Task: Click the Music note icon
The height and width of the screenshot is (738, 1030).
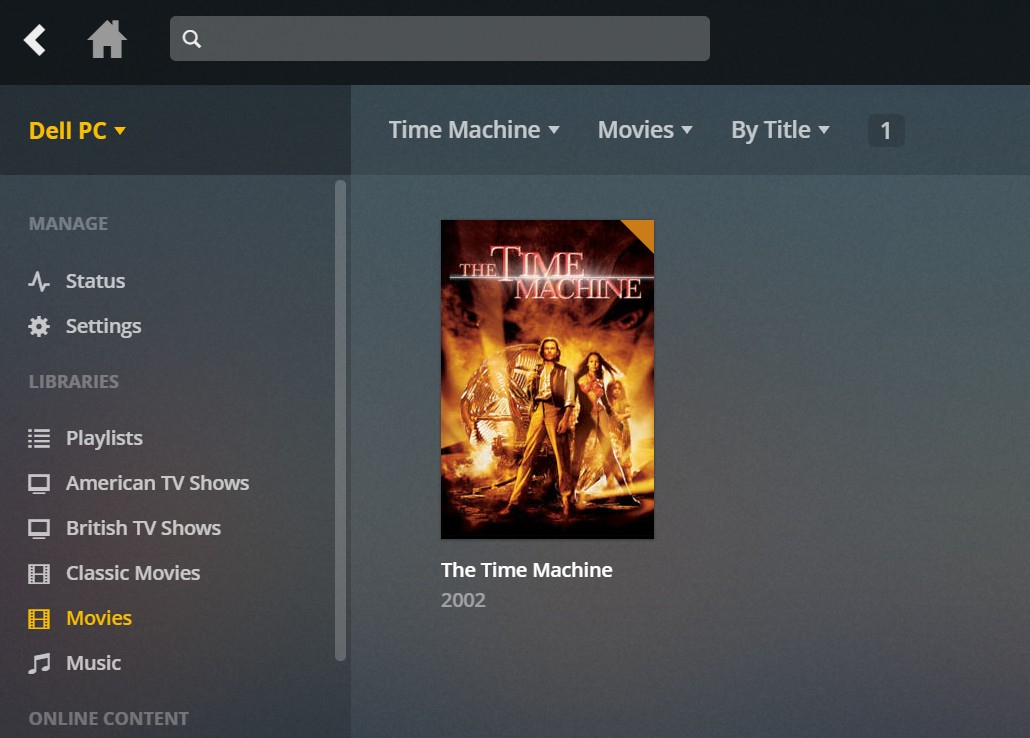Action: click(39, 663)
